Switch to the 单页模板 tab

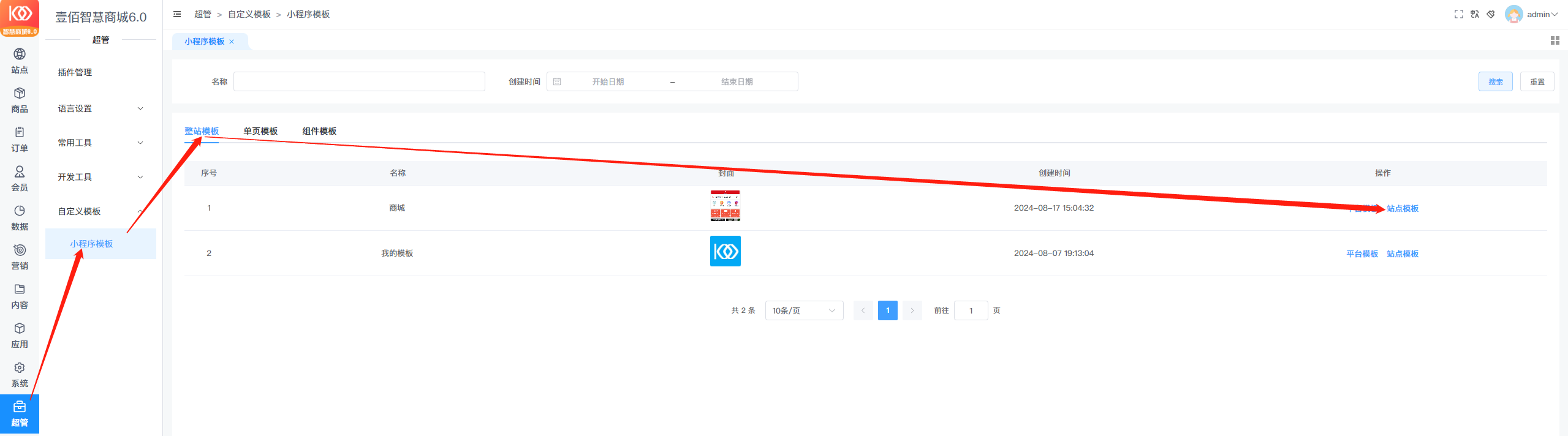click(x=260, y=131)
